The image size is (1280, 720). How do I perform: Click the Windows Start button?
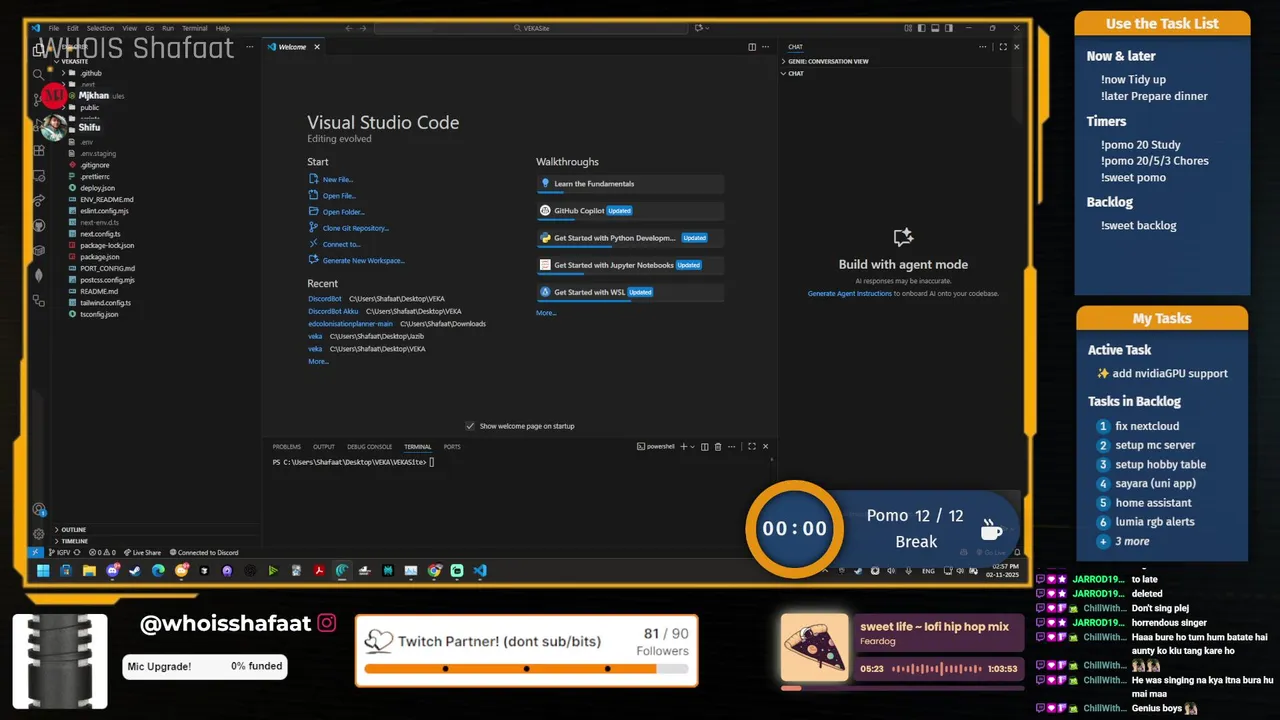tap(43, 571)
